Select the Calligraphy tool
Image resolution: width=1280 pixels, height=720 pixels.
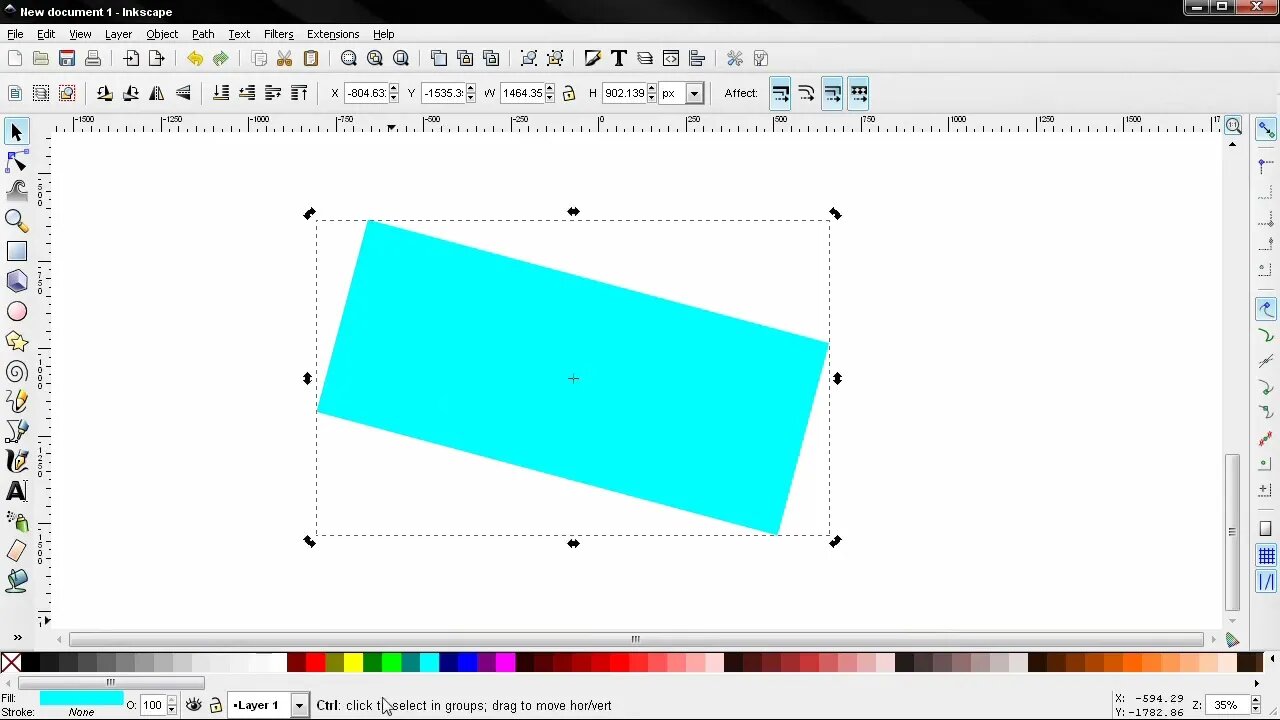point(16,461)
